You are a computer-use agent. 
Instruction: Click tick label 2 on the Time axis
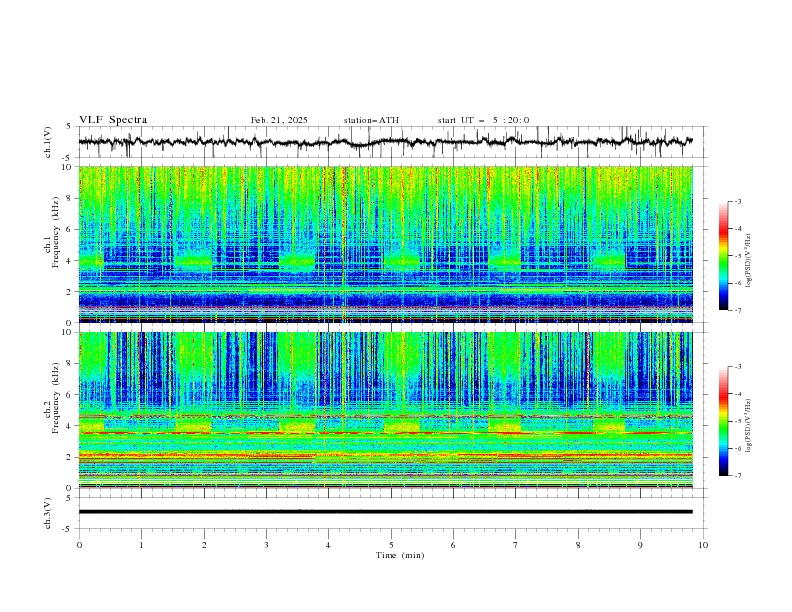204,545
